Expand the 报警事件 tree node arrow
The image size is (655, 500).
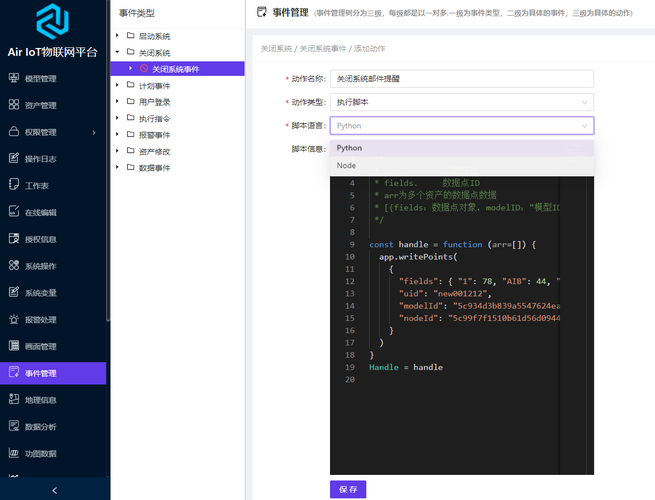point(117,135)
